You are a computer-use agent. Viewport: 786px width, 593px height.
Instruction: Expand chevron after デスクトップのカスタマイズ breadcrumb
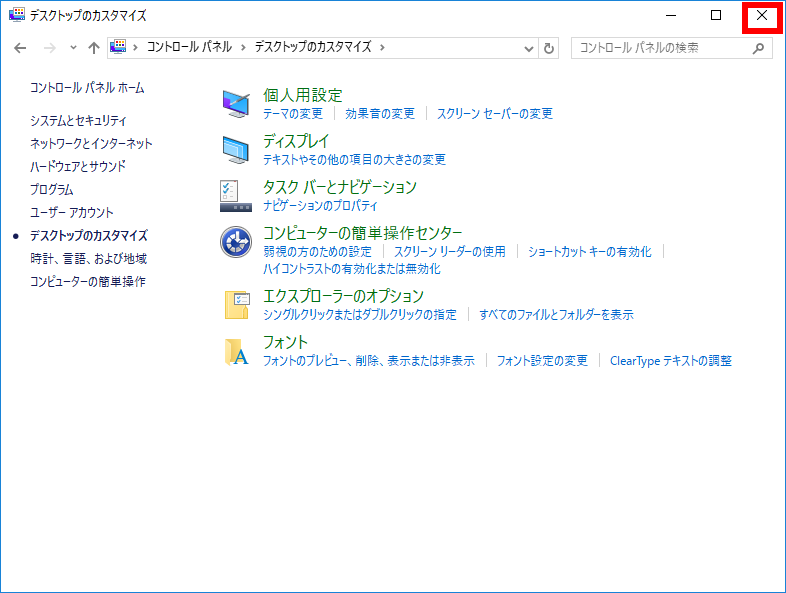[x=382, y=48]
